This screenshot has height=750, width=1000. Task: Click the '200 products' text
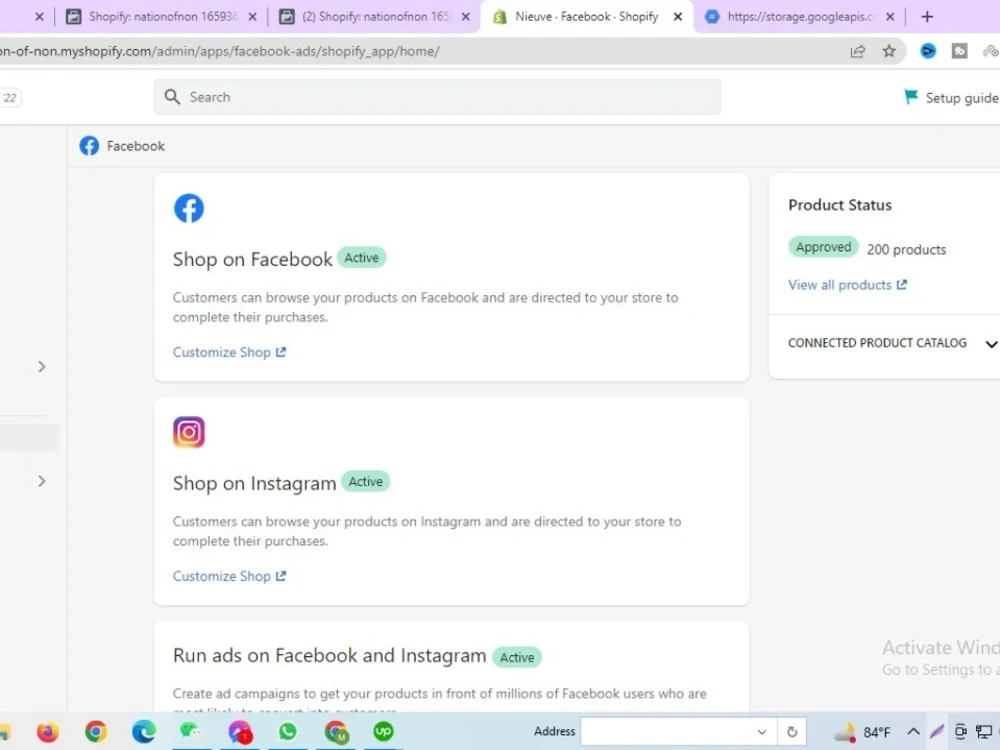[x=906, y=249]
